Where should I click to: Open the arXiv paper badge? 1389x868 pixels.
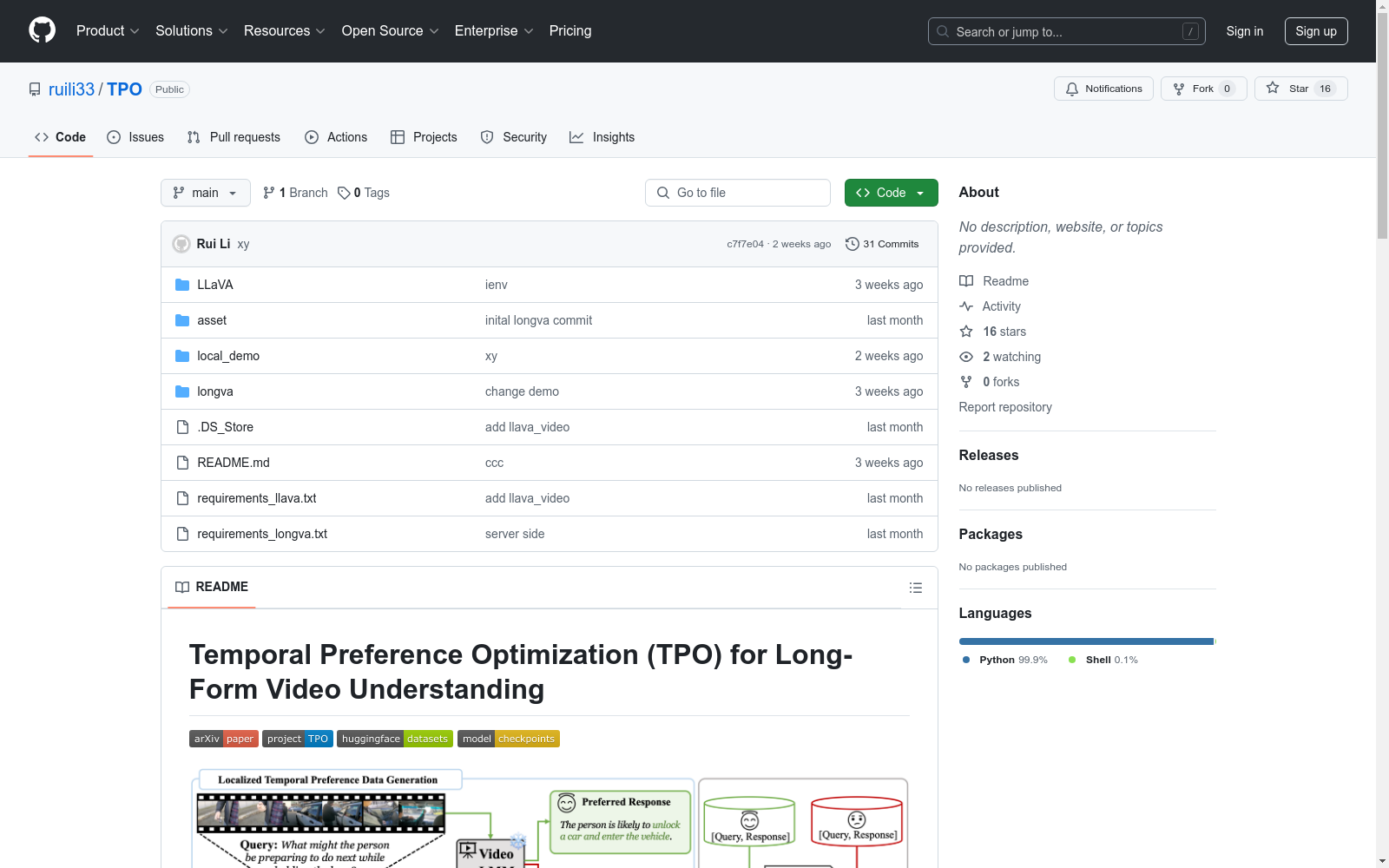[224, 739]
